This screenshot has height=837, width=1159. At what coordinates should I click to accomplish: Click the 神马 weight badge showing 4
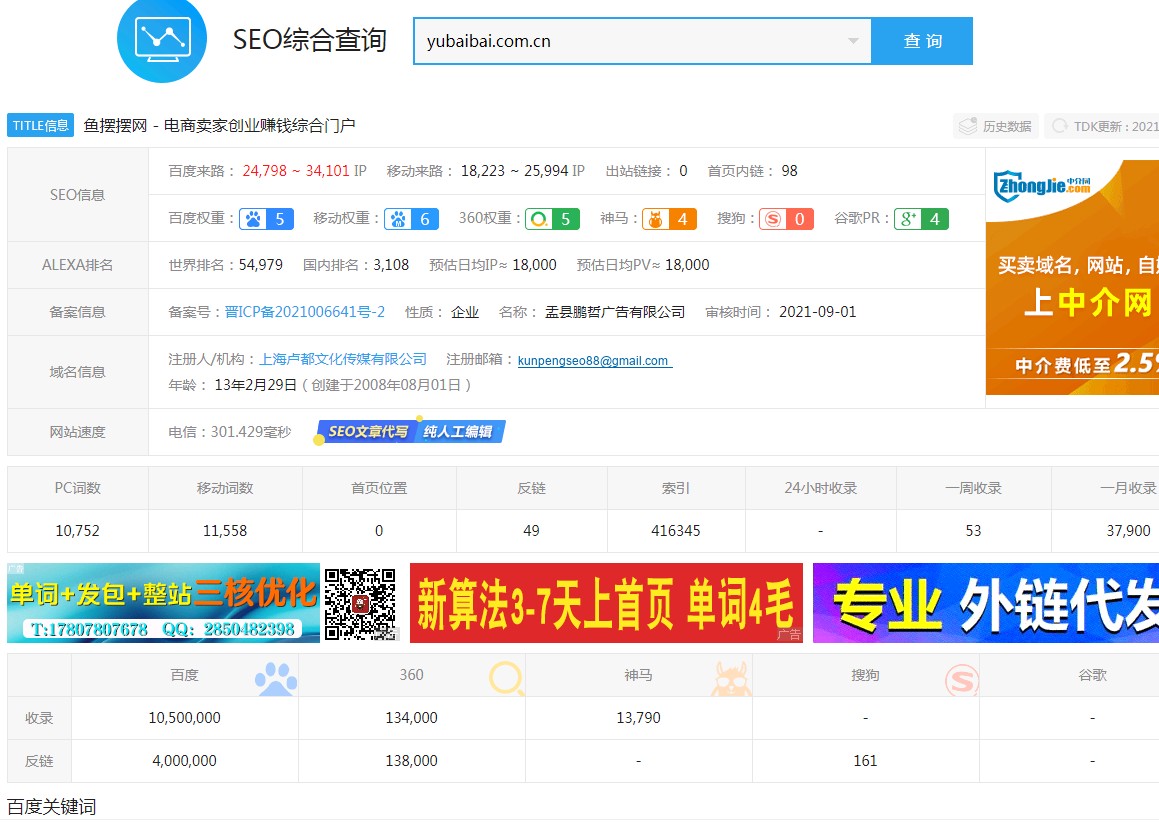pos(669,219)
